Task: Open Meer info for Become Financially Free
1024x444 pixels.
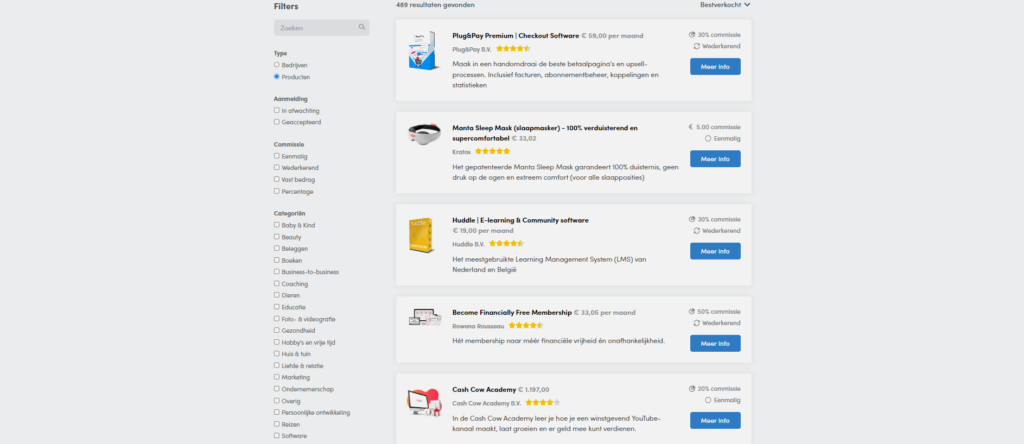Action: [715, 343]
